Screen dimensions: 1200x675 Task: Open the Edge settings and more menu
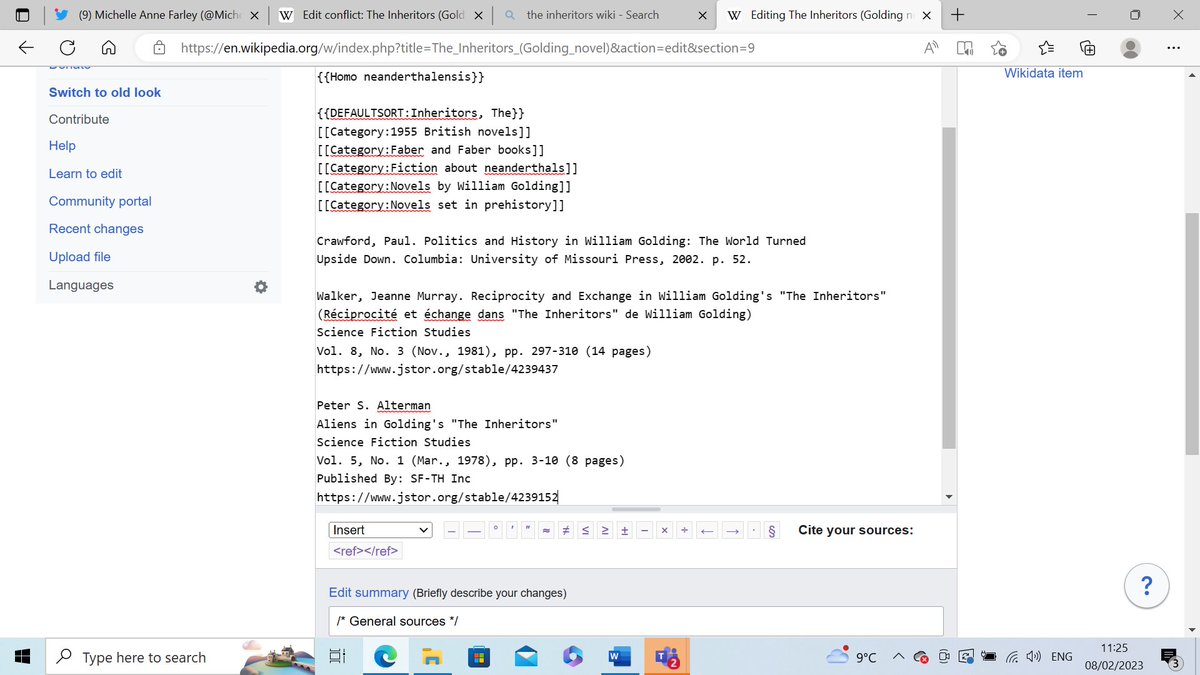(1172, 48)
